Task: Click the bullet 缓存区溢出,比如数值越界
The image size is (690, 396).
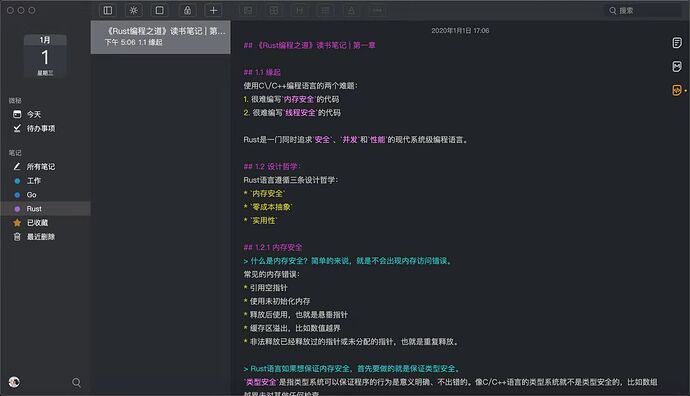Action: (x=292, y=329)
